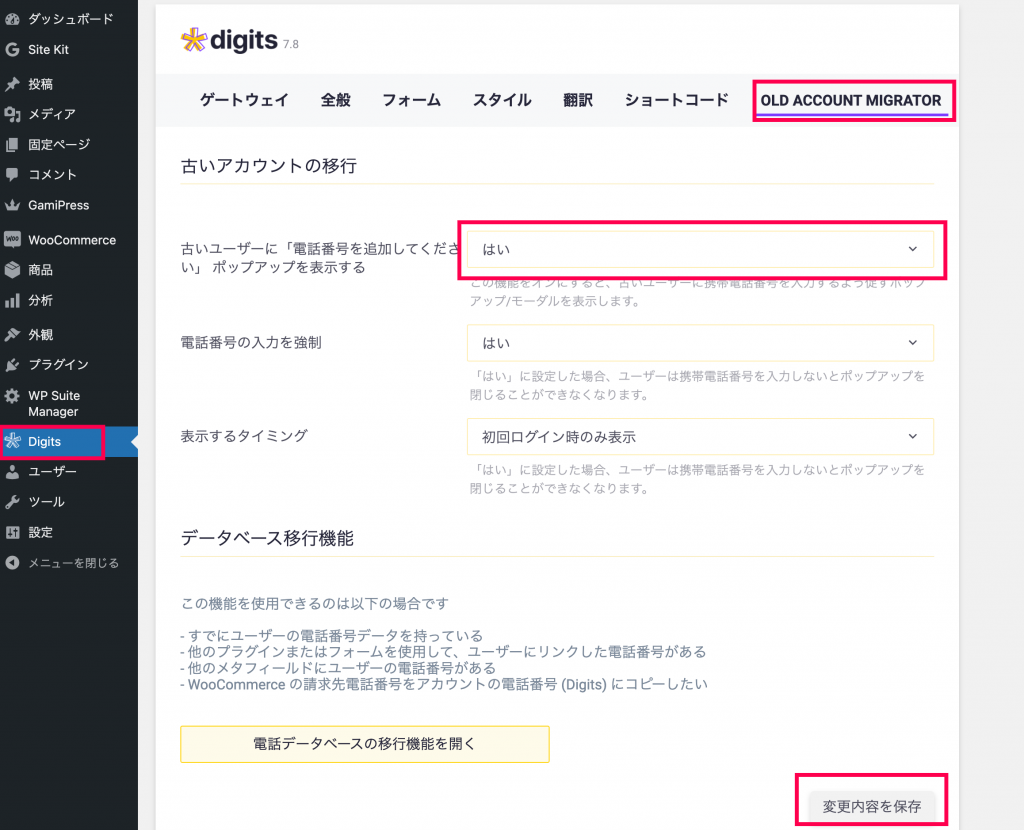Click the text この機能を使用できるのは以下の場合です
Screen dimensions: 1024x830
point(315,603)
